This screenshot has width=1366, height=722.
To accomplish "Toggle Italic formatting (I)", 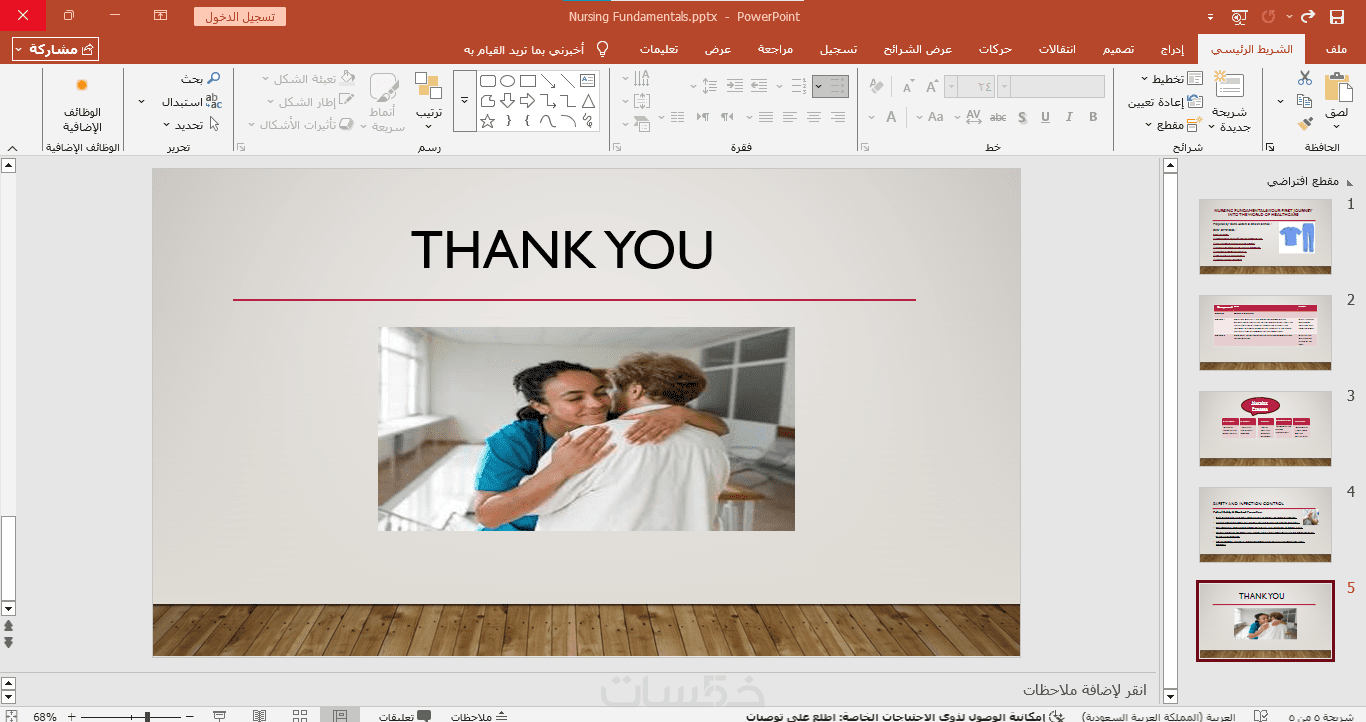I will tap(1069, 117).
